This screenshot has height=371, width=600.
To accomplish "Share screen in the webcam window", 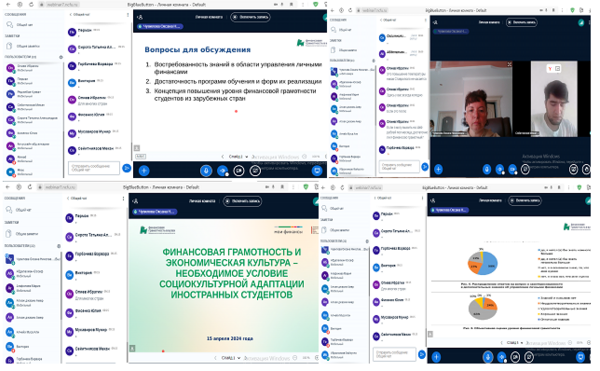I will pos(525,169).
